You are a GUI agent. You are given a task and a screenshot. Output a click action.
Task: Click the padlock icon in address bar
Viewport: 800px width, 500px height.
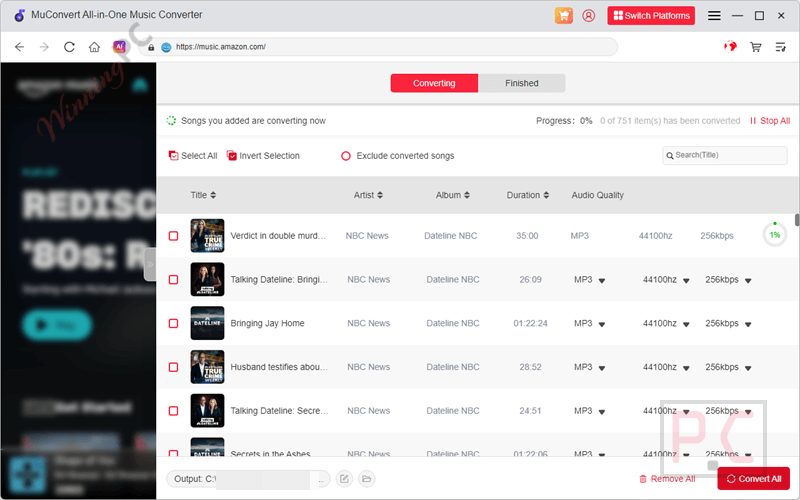coord(151,47)
